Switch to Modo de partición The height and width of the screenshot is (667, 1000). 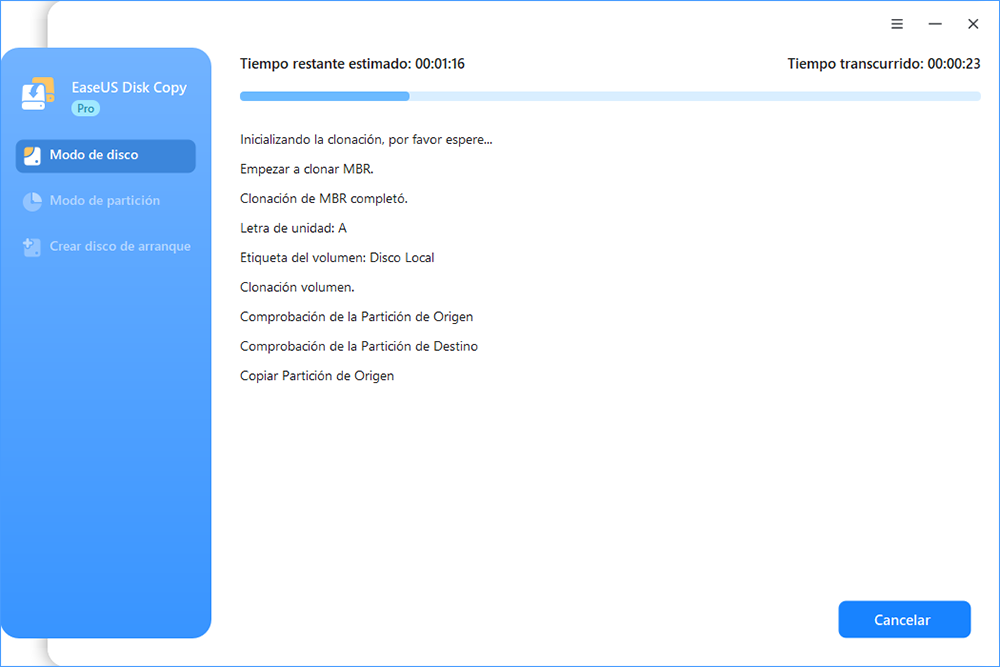tap(106, 201)
